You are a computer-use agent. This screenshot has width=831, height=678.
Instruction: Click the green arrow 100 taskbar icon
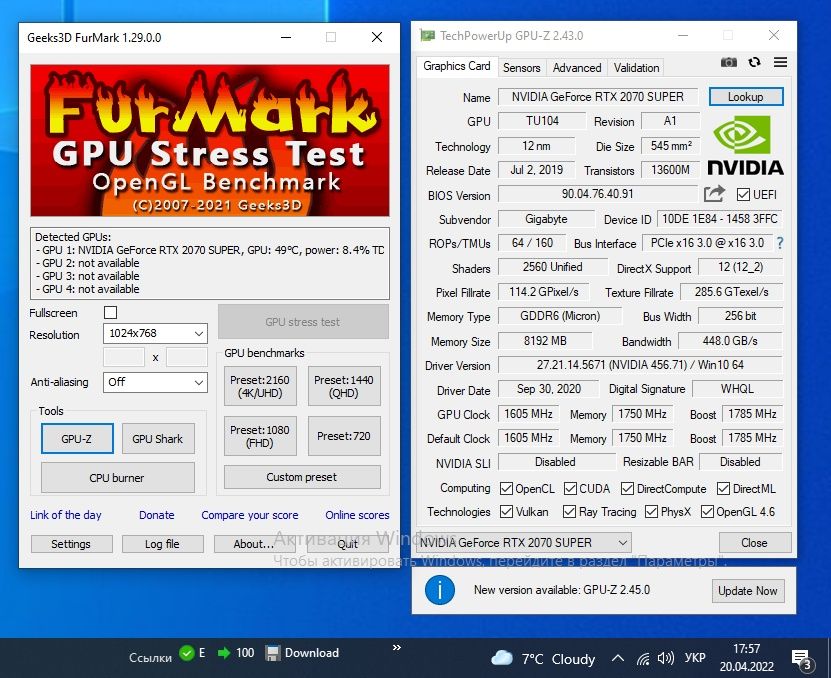[224, 653]
